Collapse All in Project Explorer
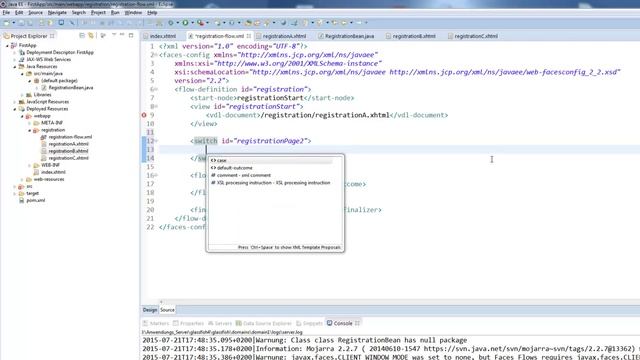Screen dimensions: 640x360 82,36
